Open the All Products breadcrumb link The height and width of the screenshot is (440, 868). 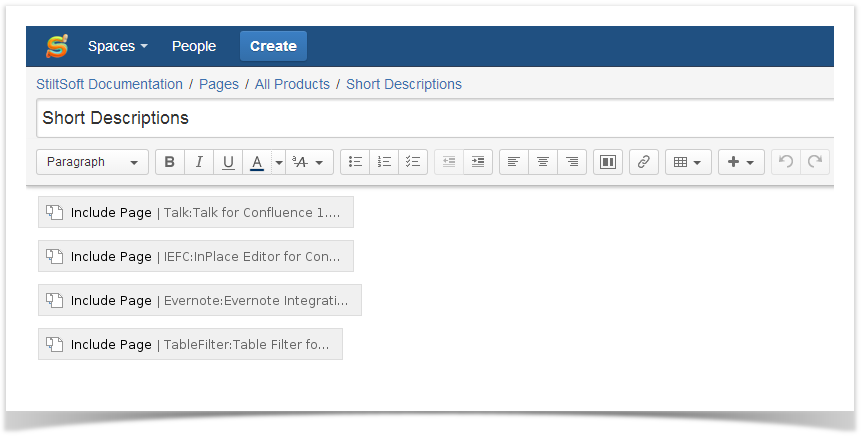pyautogui.click(x=292, y=84)
